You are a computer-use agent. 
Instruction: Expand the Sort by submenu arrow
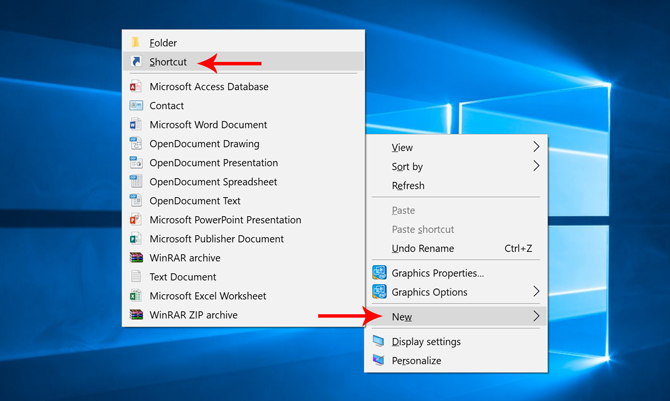coord(536,166)
